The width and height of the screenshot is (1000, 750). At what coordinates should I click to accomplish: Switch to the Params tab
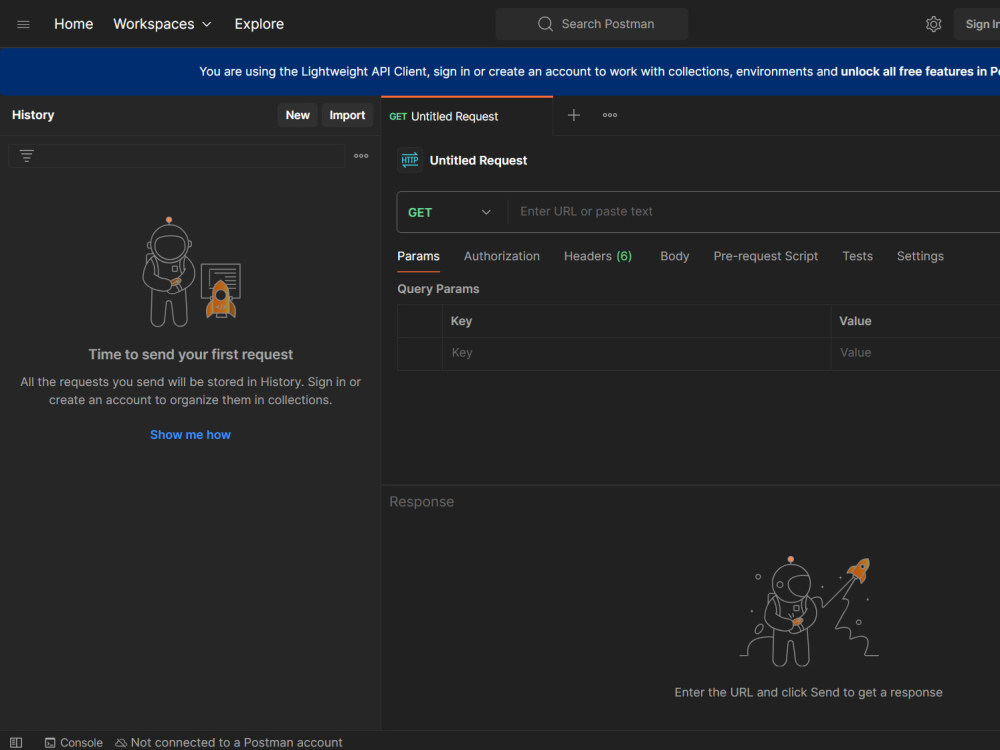pos(418,256)
